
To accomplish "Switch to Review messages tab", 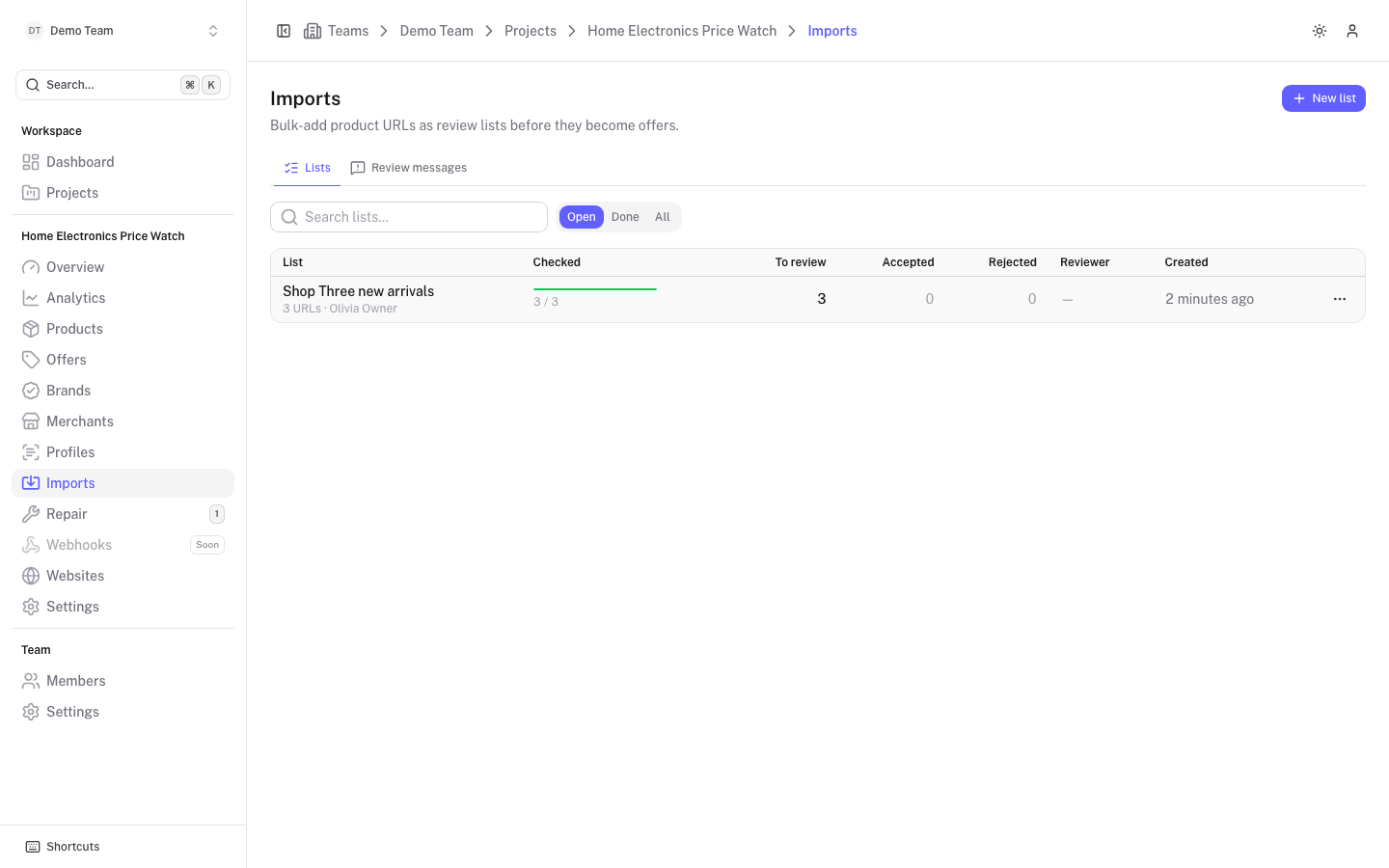I will (x=409, y=168).
